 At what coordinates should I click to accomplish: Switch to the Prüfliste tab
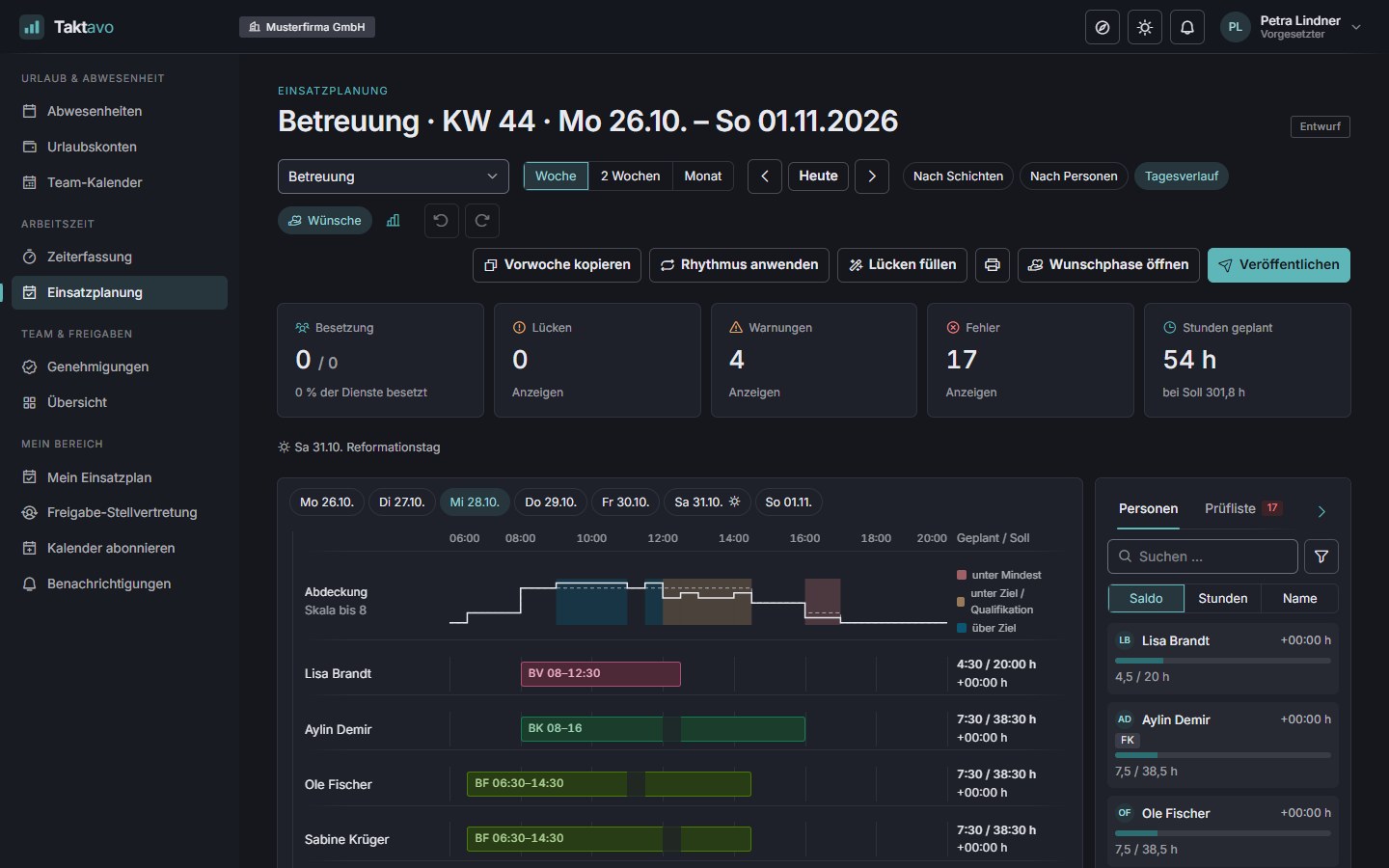[x=1243, y=508]
